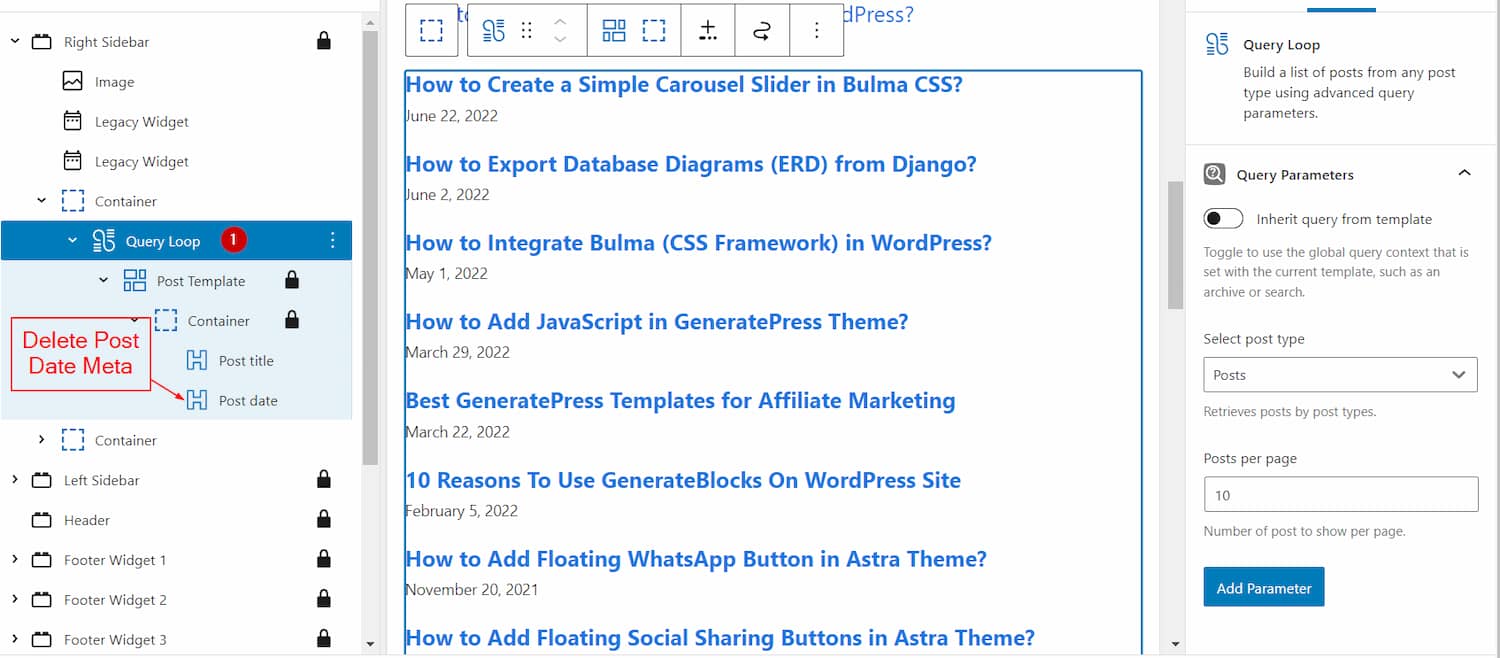Open the Bulma CSS carousel slider post link

pyautogui.click(x=683, y=85)
